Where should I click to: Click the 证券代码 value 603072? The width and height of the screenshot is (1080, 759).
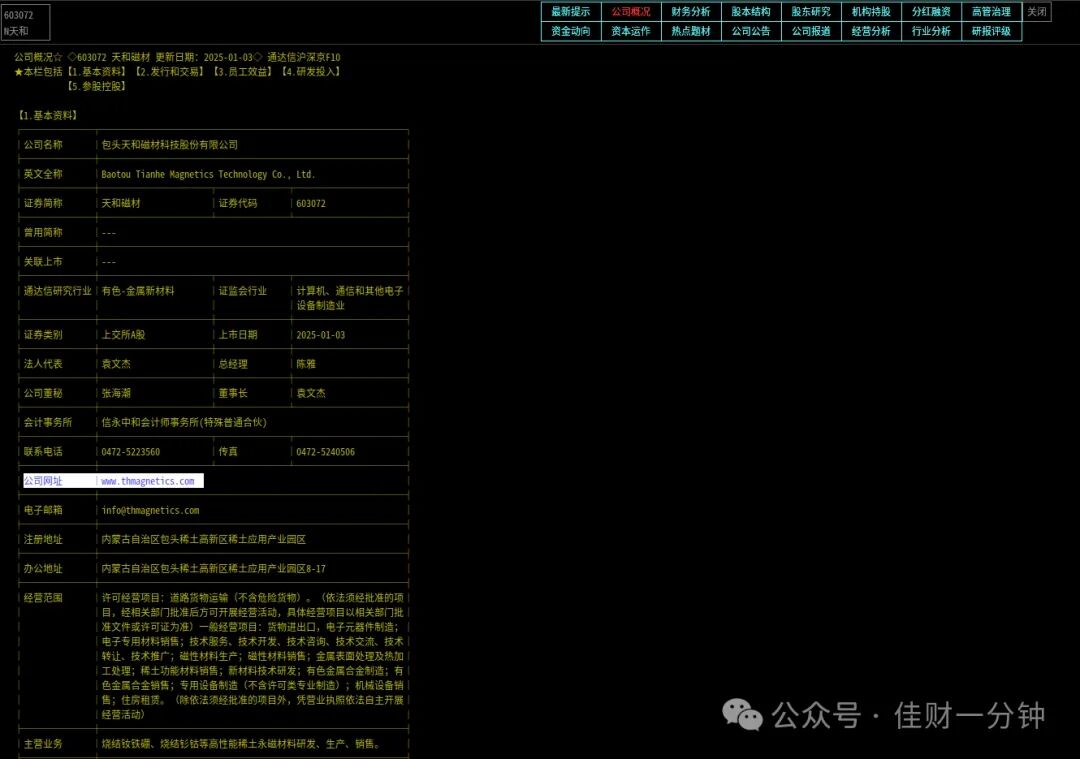point(311,203)
